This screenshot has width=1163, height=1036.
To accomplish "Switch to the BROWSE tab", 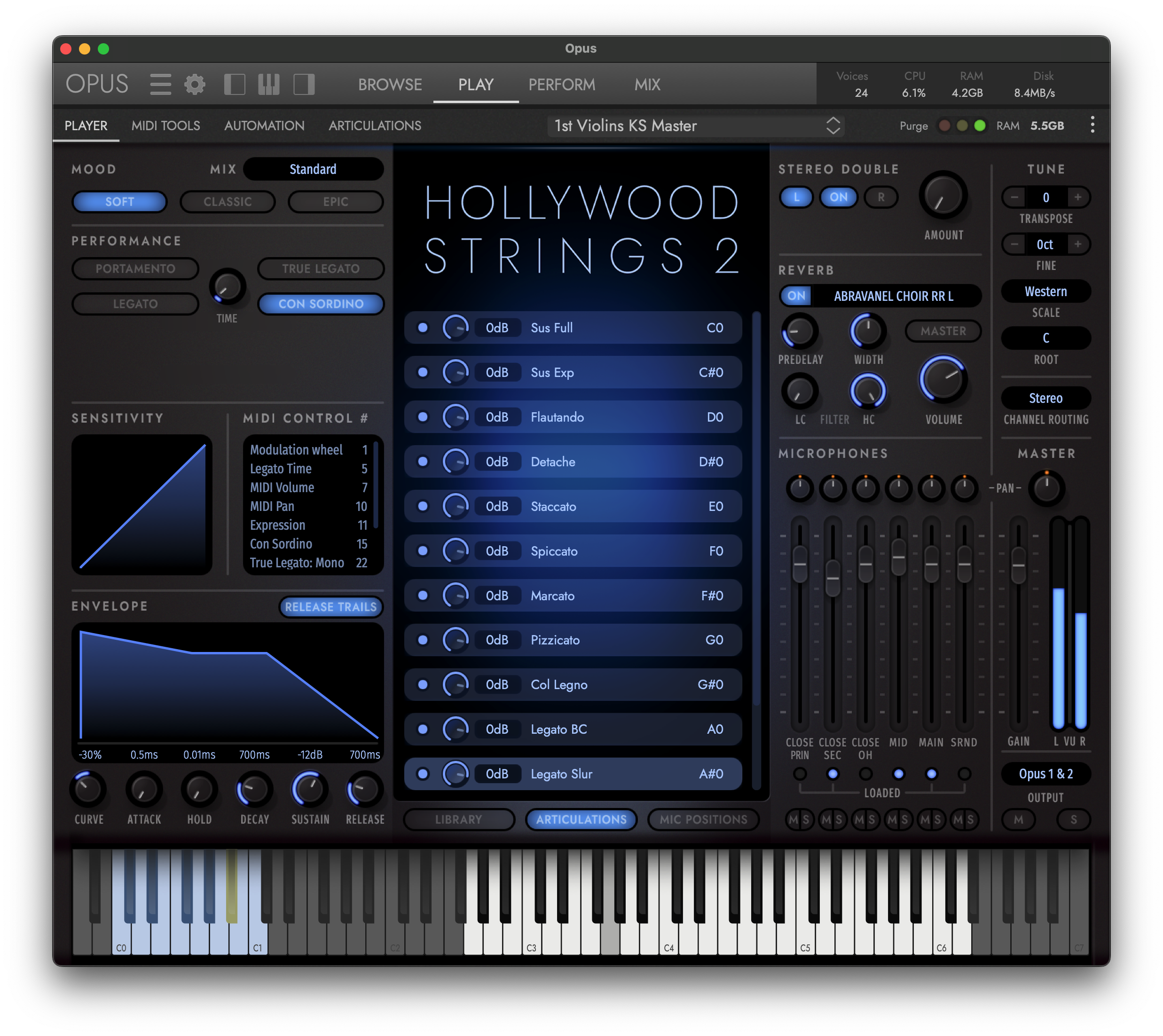I will 390,84.
